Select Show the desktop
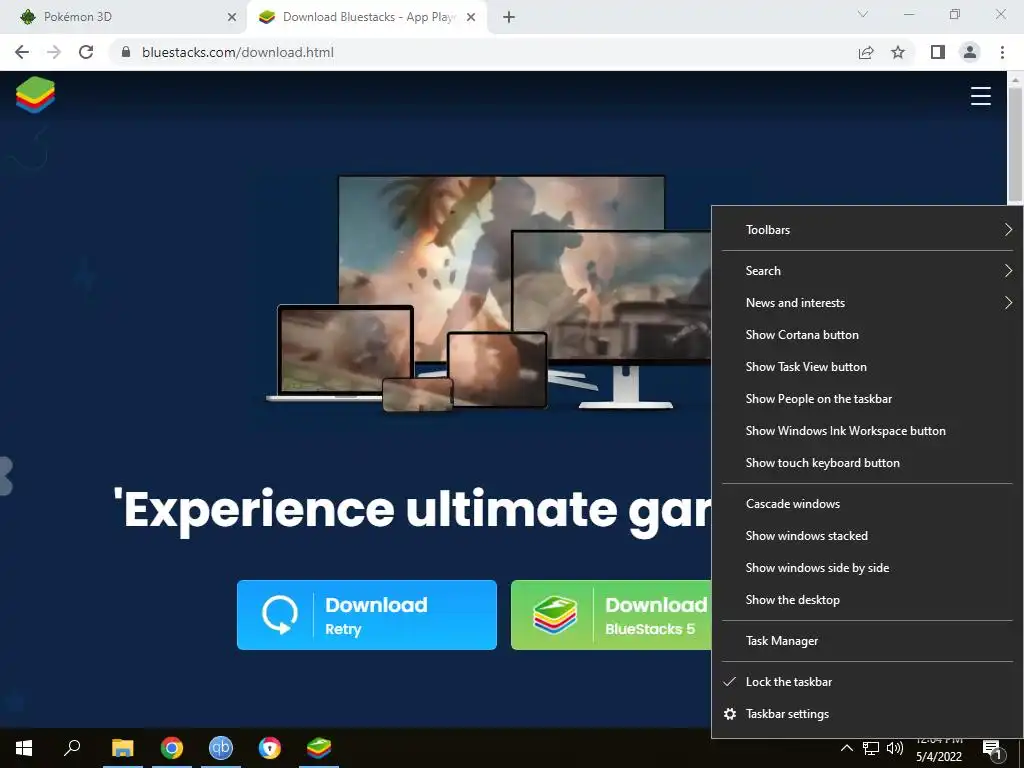This screenshot has width=1024, height=768. point(867,600)
